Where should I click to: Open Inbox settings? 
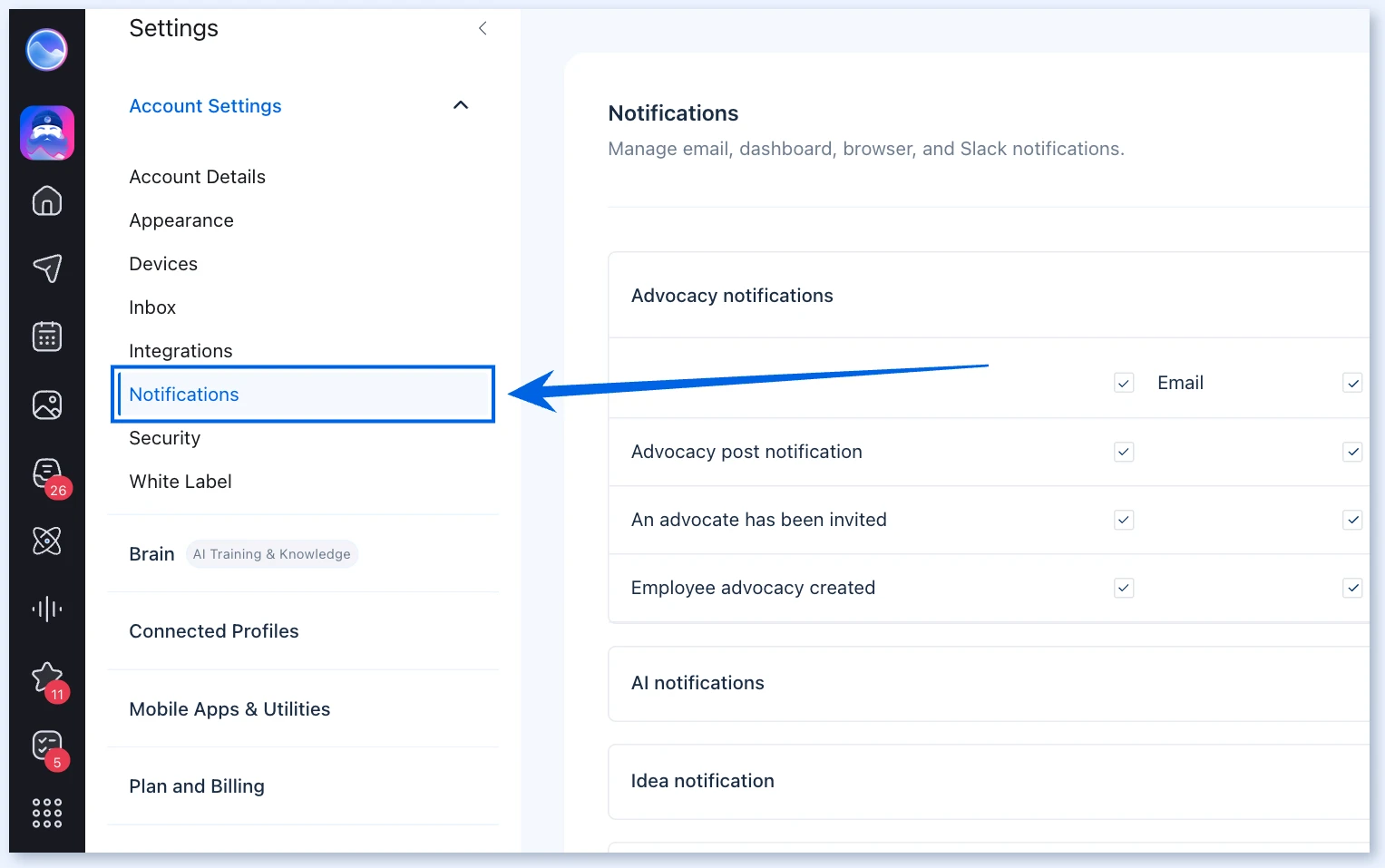(x=152, y=307)
